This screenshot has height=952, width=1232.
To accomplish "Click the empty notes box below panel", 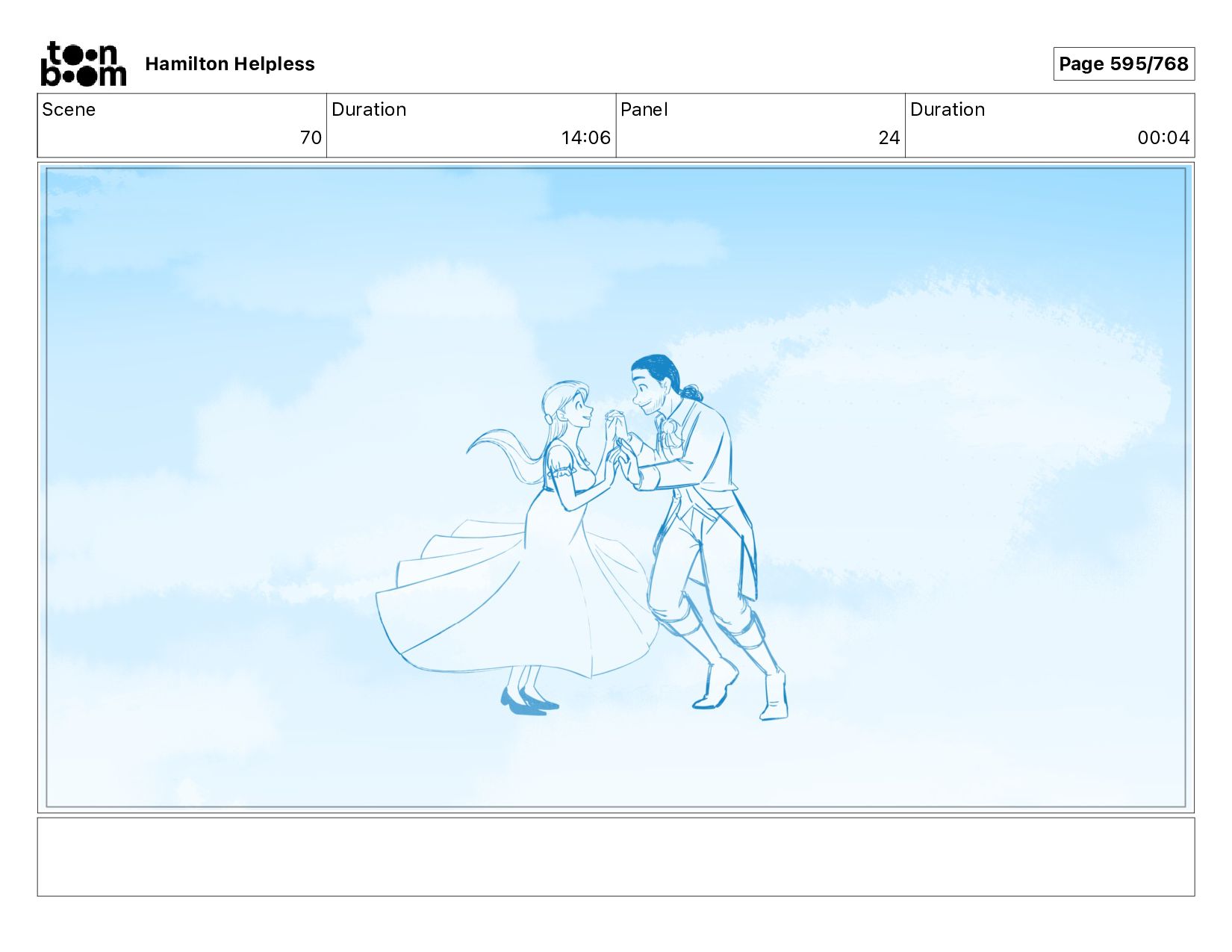I will click(616, 856).
